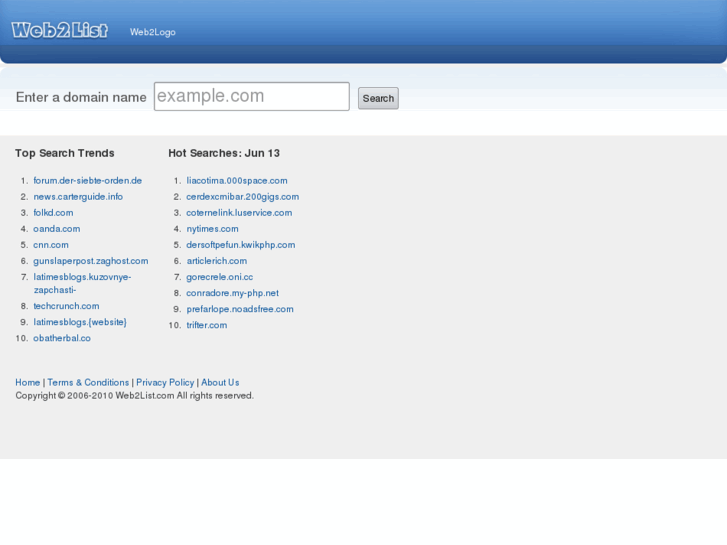Go to Home footer link

click(28, 383)
